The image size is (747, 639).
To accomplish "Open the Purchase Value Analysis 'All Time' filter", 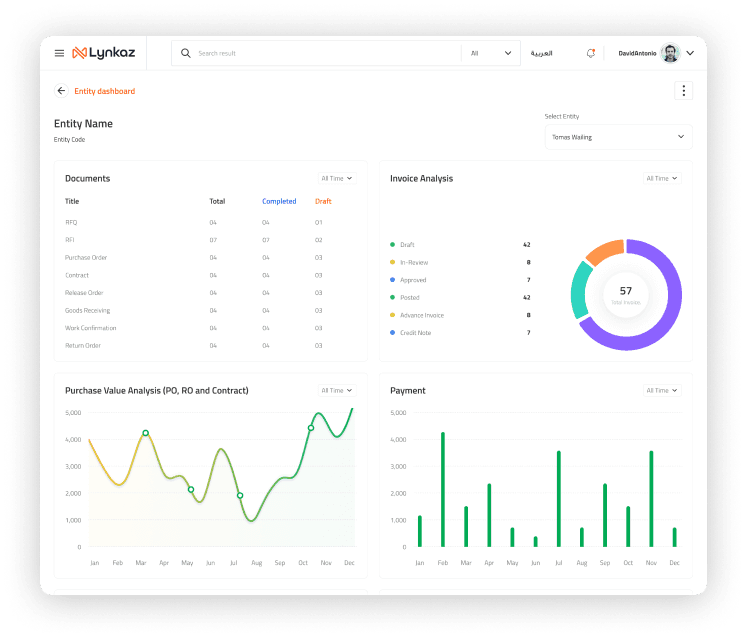I will click(x=335, y=390).
